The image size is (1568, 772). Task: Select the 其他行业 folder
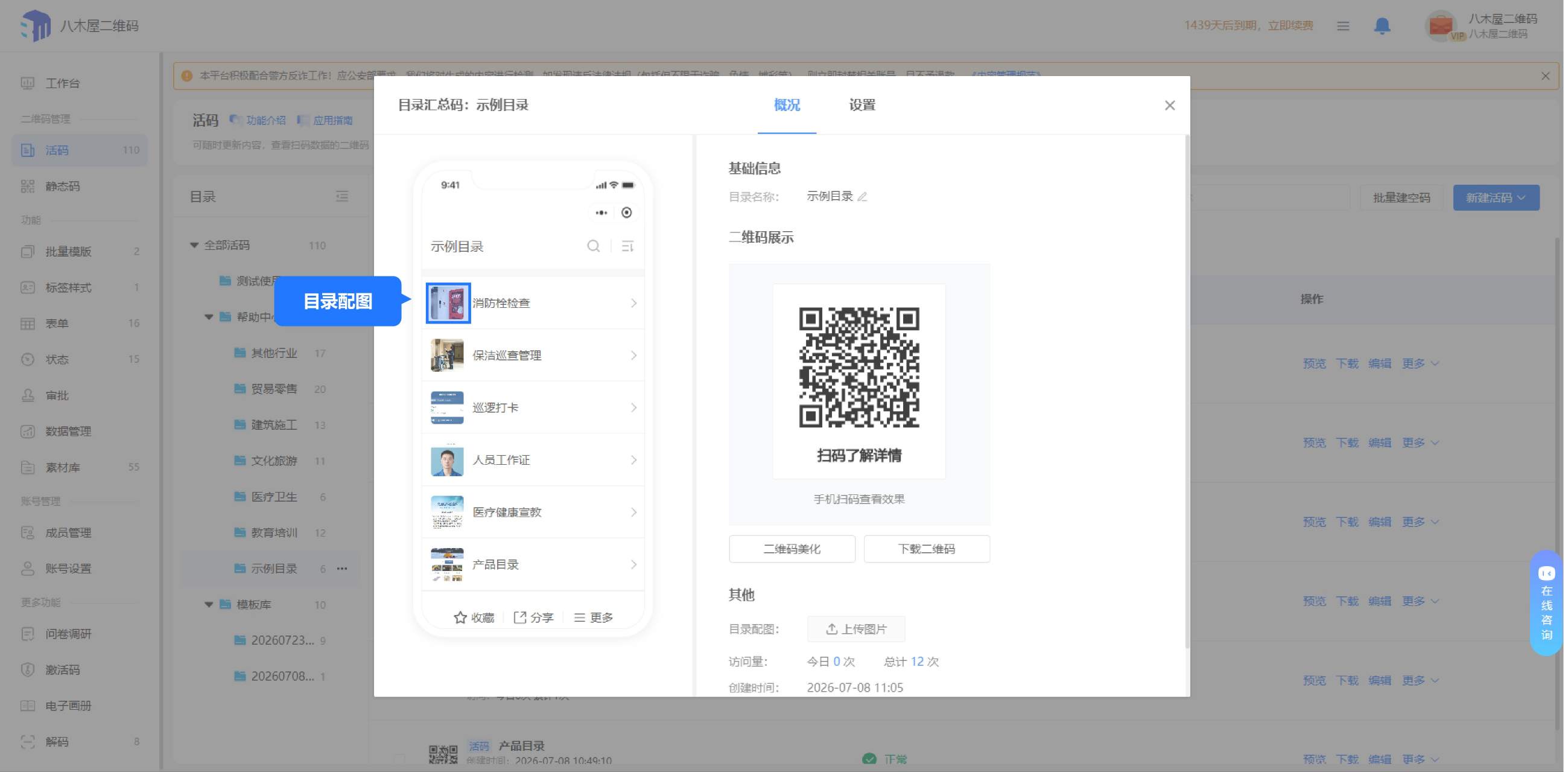(274, 353)
